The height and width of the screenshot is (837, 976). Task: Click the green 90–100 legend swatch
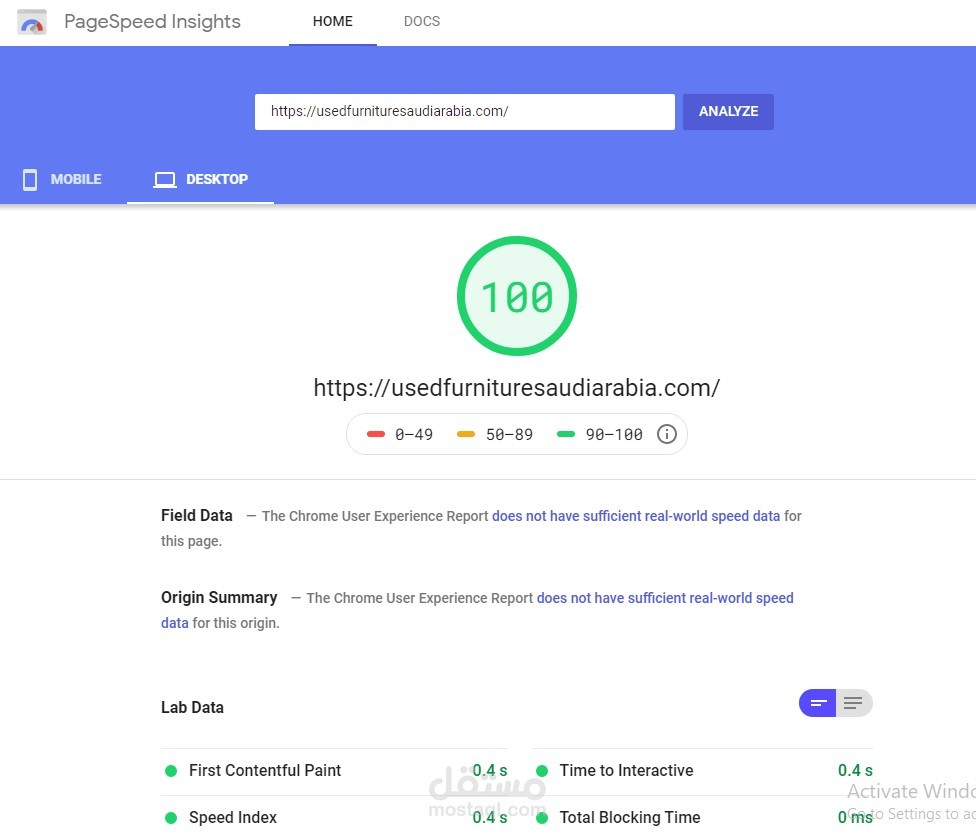coord(566,434)
